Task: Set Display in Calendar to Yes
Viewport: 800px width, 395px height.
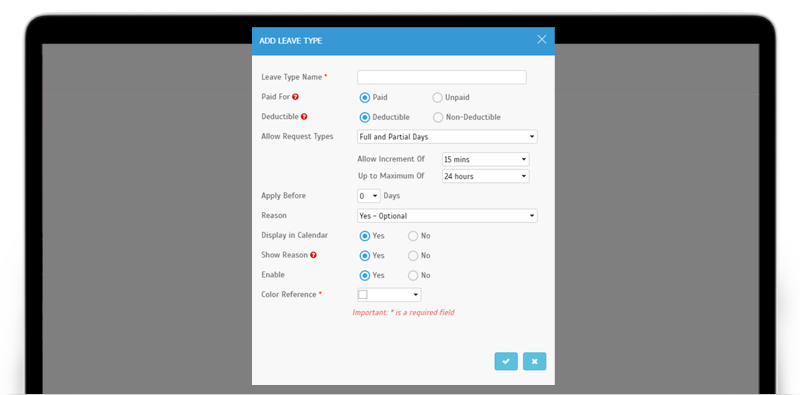Action: tap(365, 236)
